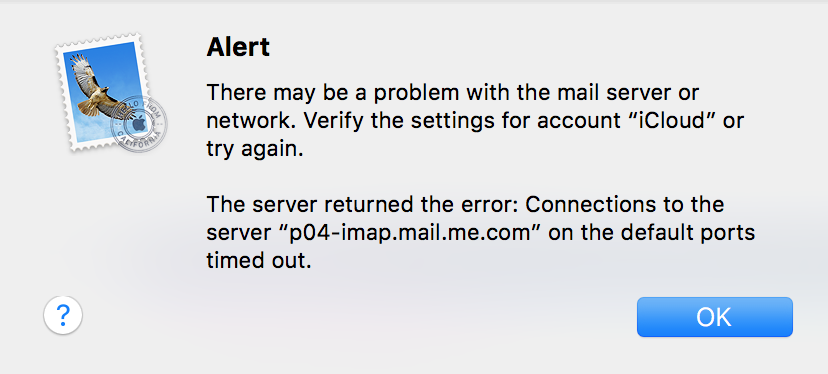Click the Mail stamp app icon
The height and width of the screenshot is (374, 828).
pyautogui.click(x=110, y=93)
